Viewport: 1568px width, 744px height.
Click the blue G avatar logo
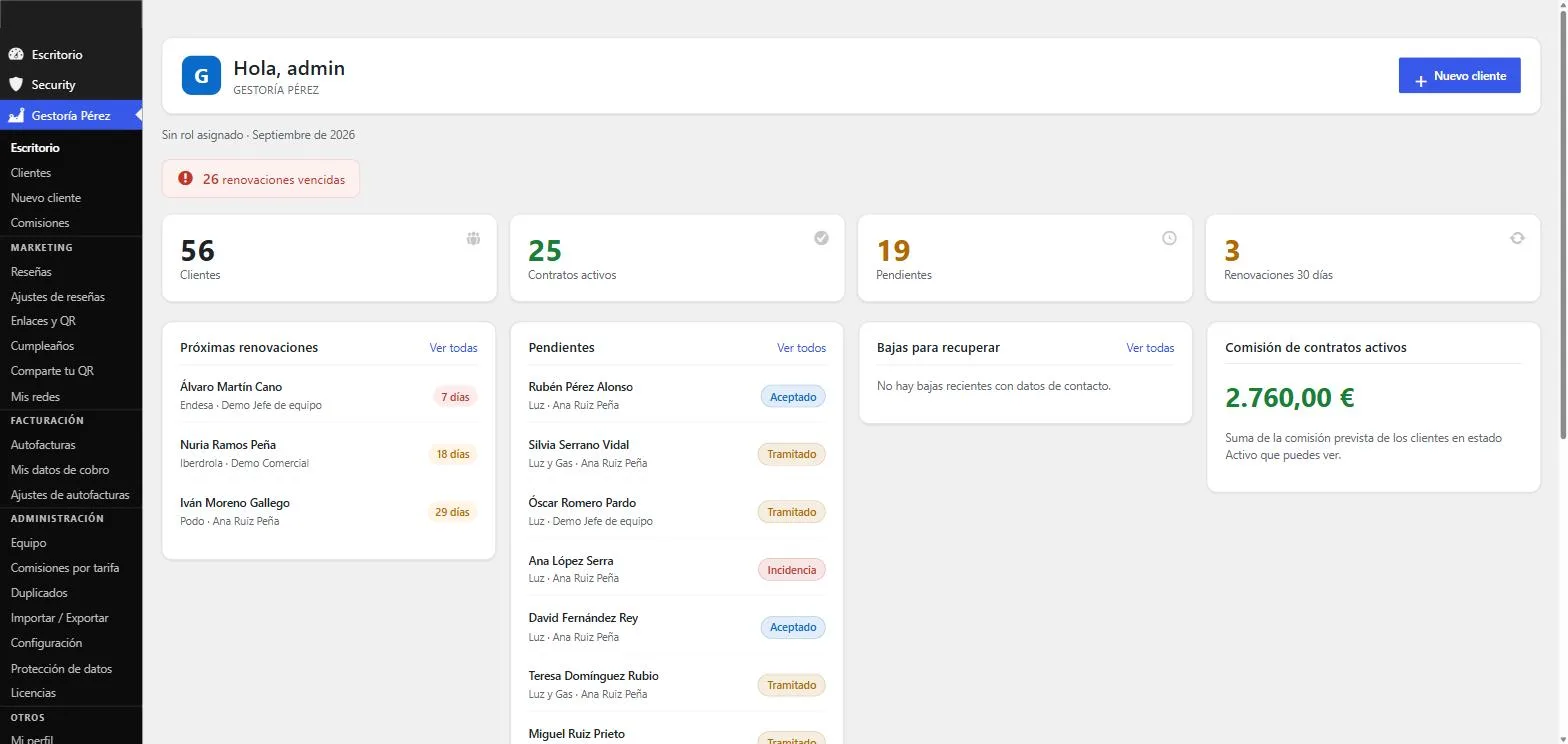201,75
